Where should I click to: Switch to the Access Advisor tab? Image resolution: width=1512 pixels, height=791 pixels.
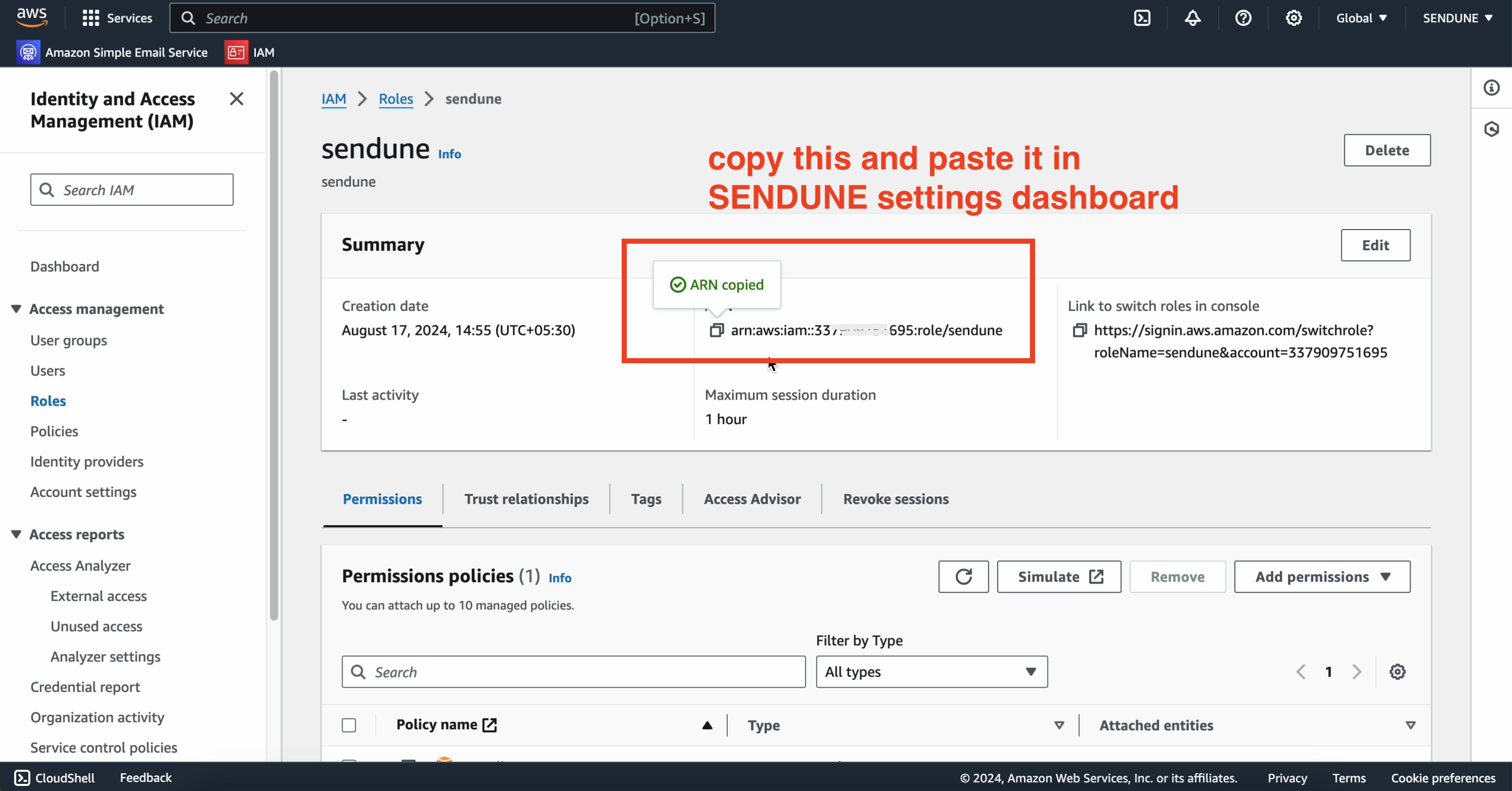click(752, 499)
